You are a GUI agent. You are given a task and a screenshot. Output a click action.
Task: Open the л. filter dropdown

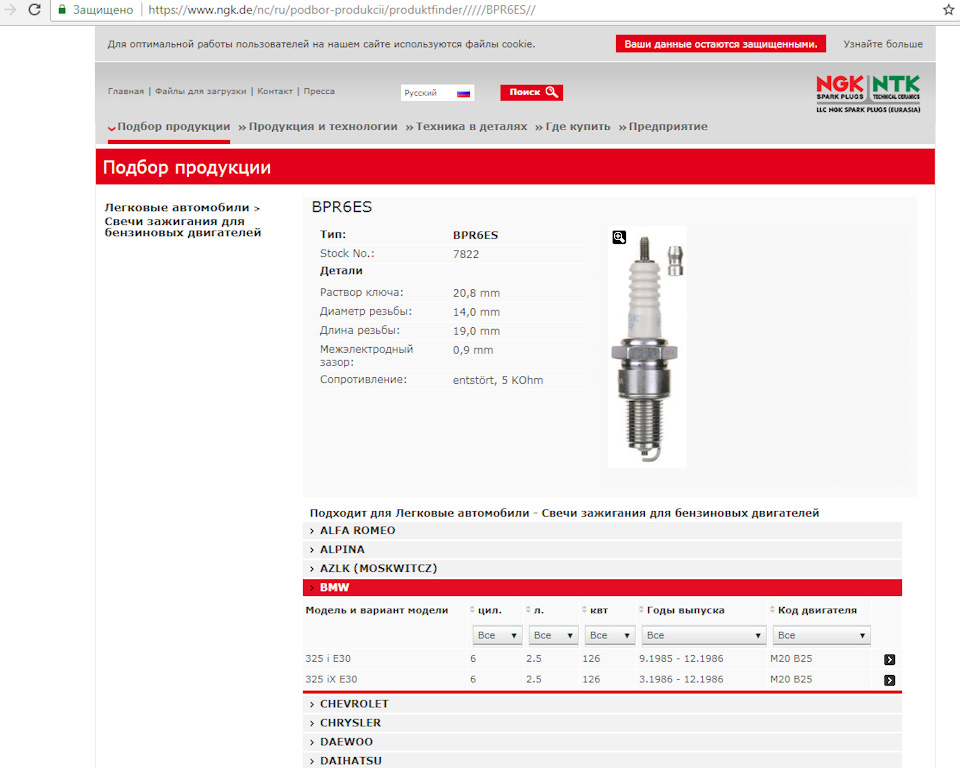click(x=553, y=636)
